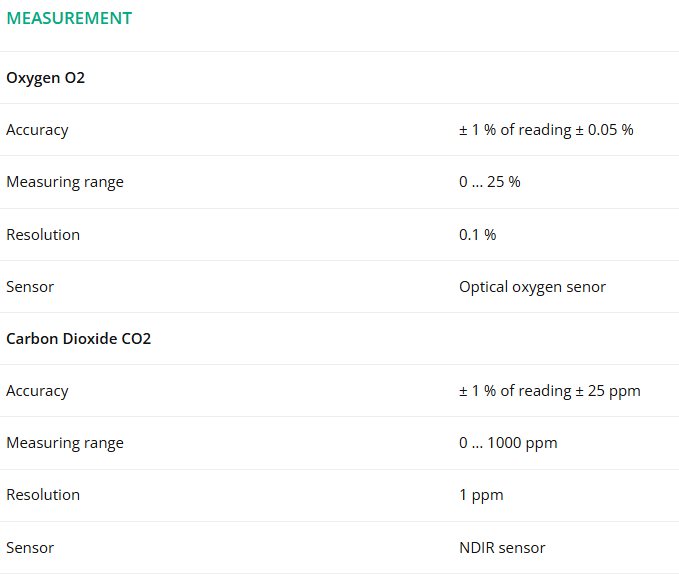This screenshot has width=679, height=579.
Task: Click the oxygen Resolution label
Action: tap(43, 235)
